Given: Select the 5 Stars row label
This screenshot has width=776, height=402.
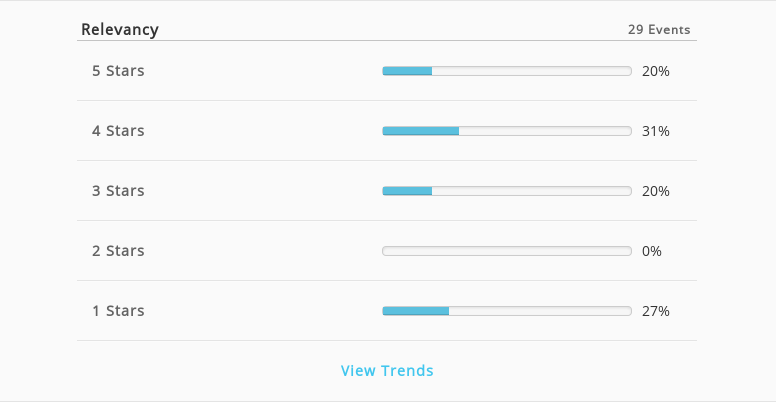Looking at the screenshot, I should click(118, 71).
